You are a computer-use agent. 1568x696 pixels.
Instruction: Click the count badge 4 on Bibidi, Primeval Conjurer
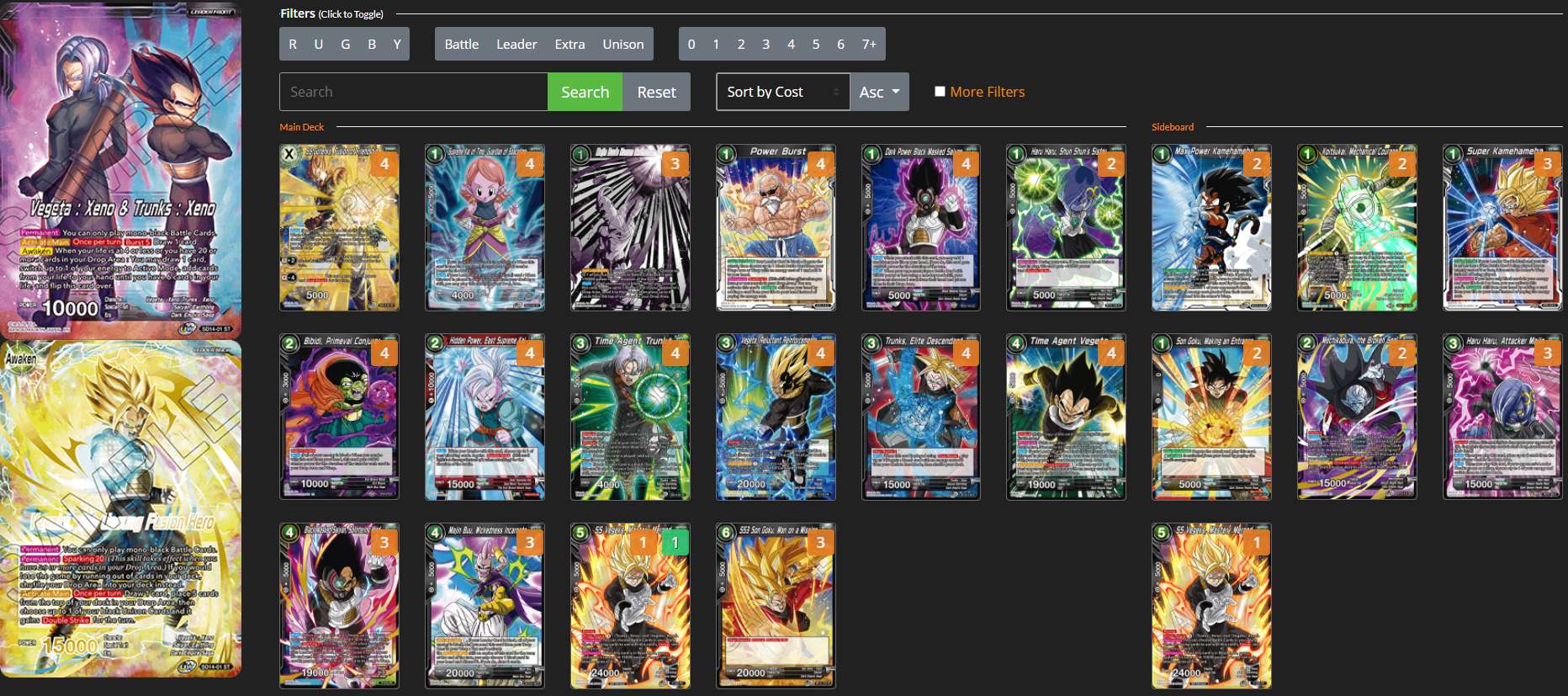pos(384,353)
